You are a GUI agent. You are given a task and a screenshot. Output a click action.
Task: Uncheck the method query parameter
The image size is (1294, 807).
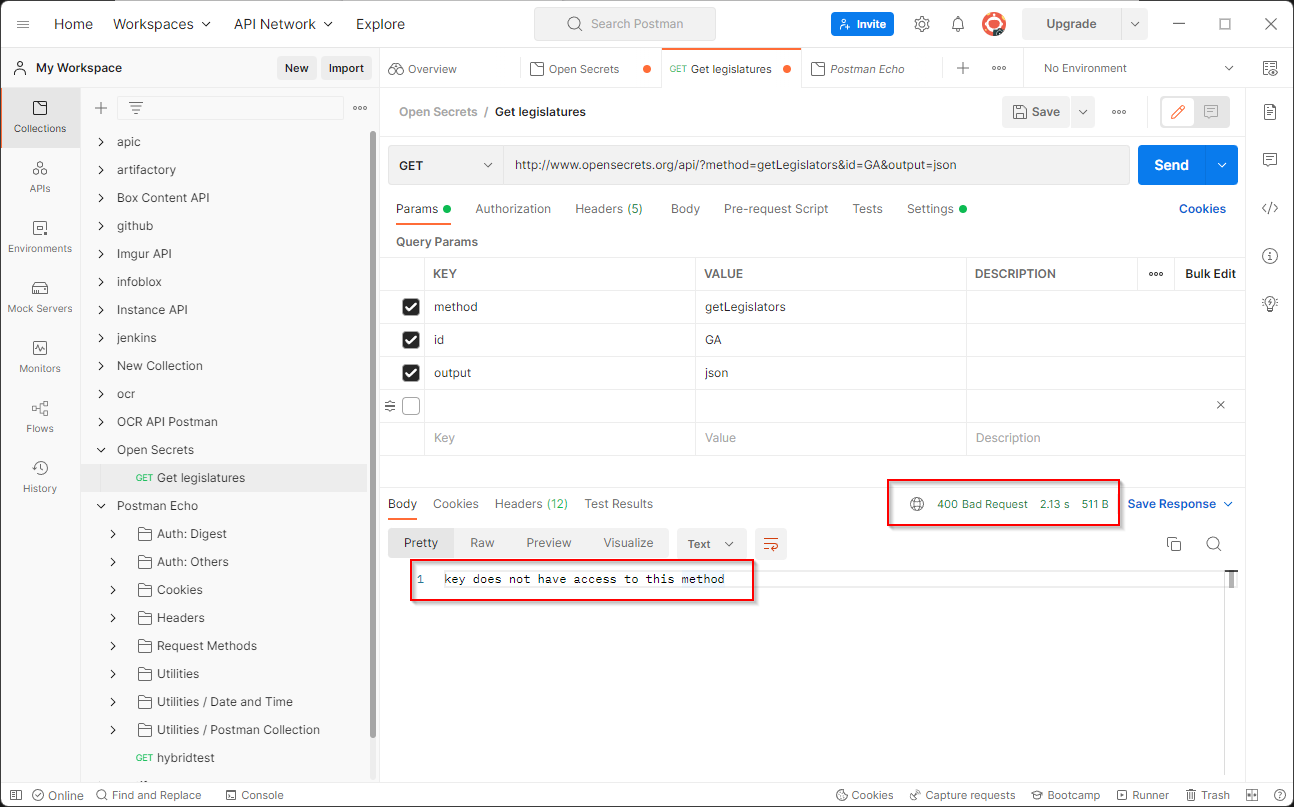pos(411,306)
